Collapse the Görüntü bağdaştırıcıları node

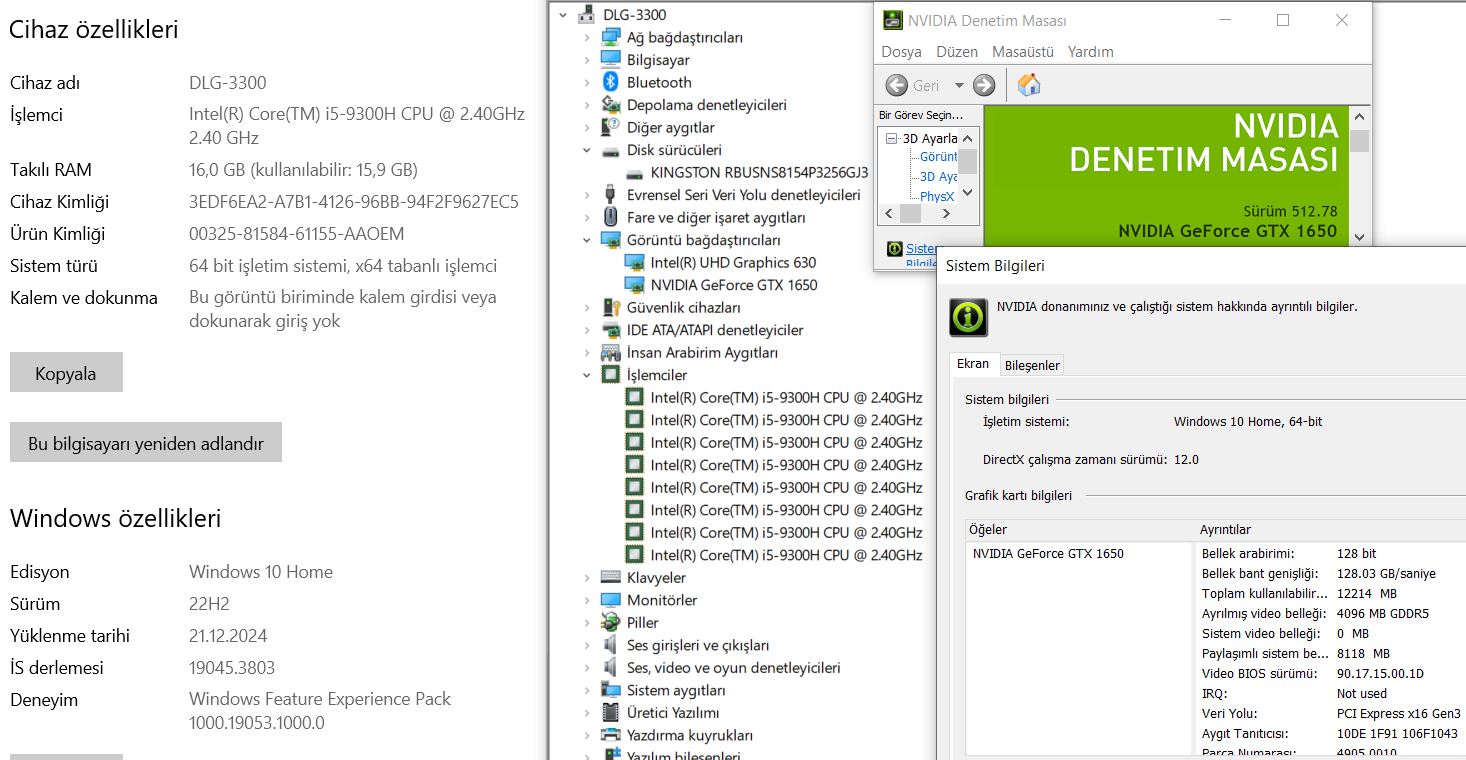(587, 240)
